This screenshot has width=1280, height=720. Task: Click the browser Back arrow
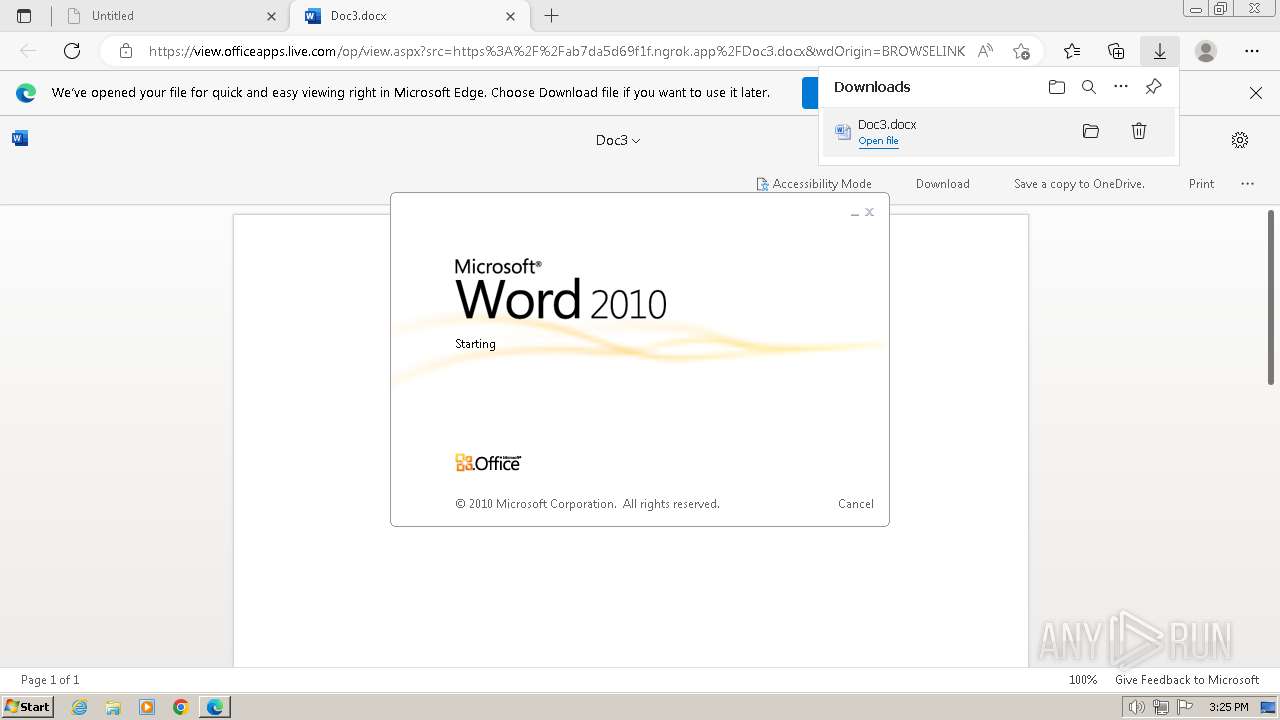pyautogui.click(x=28, y=51)
